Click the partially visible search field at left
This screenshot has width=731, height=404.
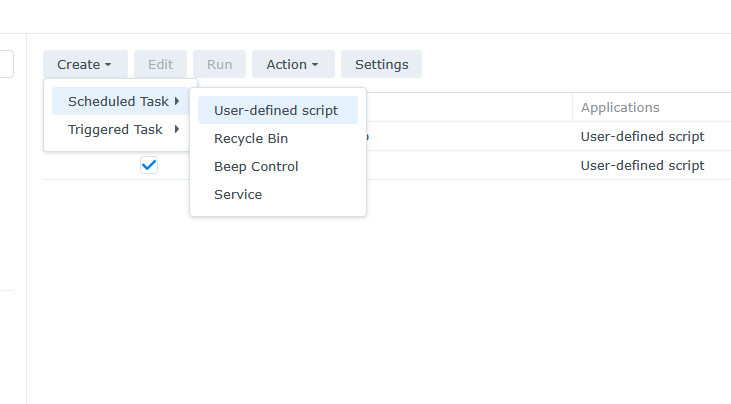click(x=6, y=64)
